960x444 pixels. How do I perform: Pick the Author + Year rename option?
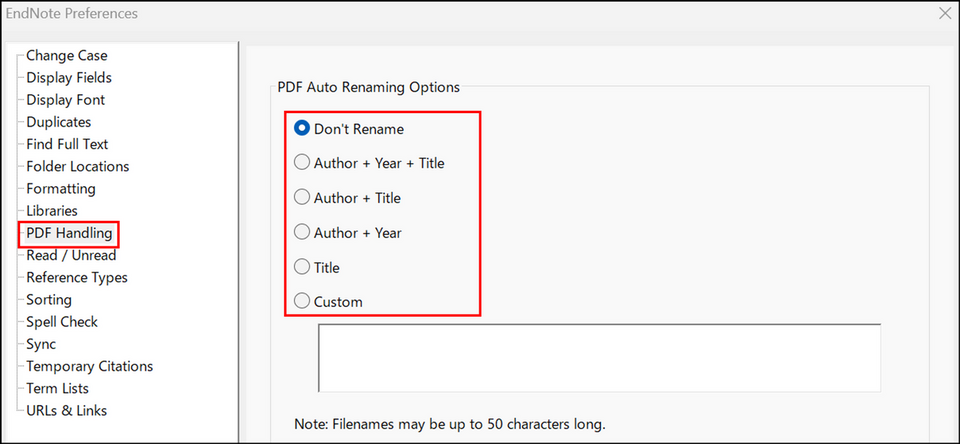[302, 233]
